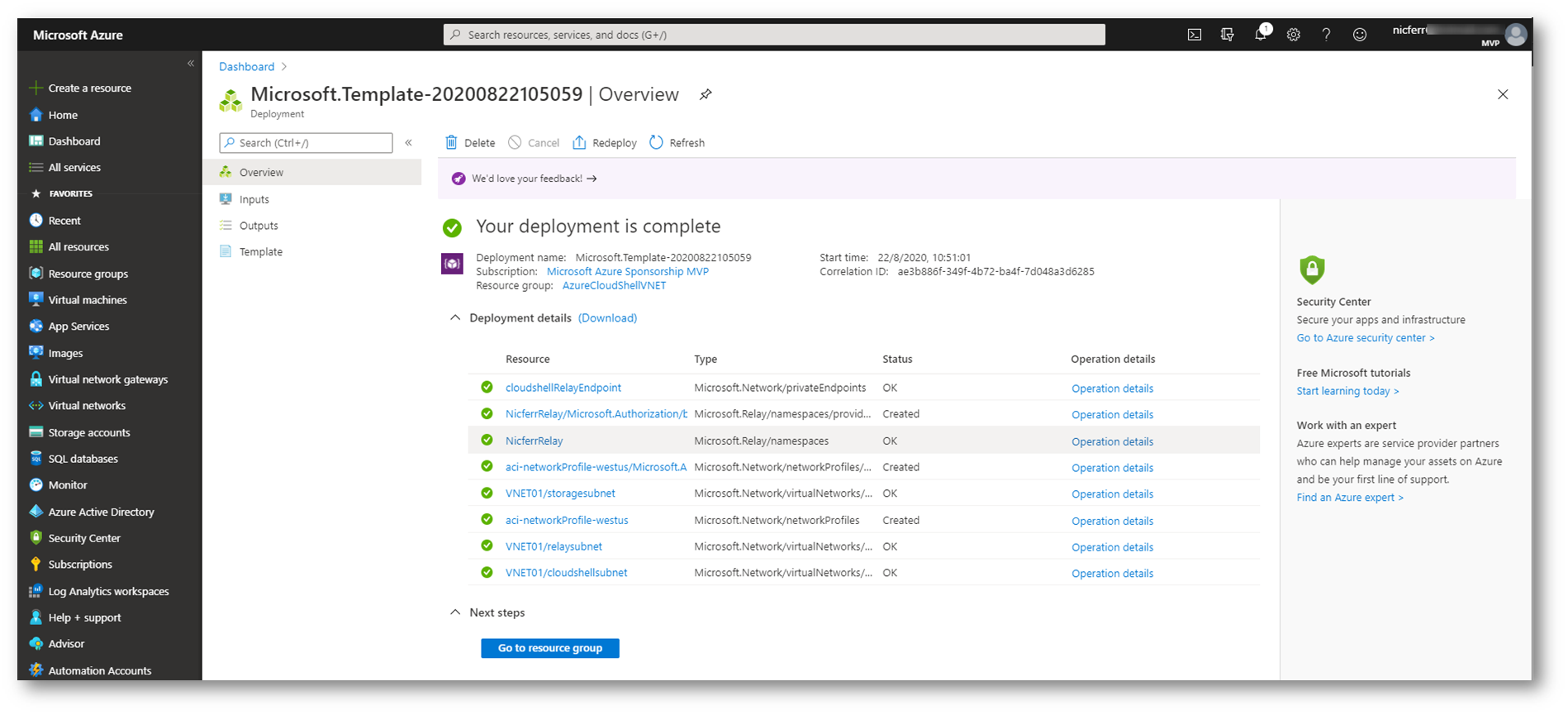Collapse the left portal sidebar
Image resolution: width=1568 pixels, height=715 pixels.
(191, 63)
